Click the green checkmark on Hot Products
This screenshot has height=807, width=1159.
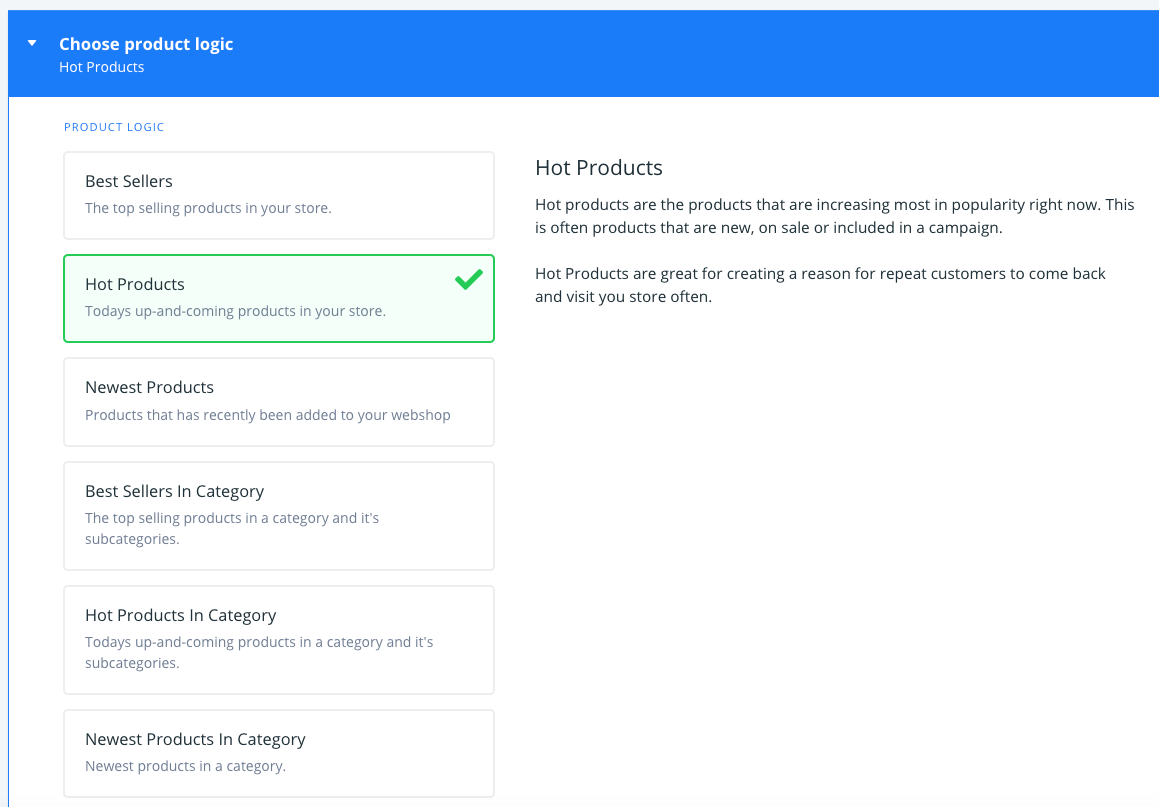[x=468, y=280]
